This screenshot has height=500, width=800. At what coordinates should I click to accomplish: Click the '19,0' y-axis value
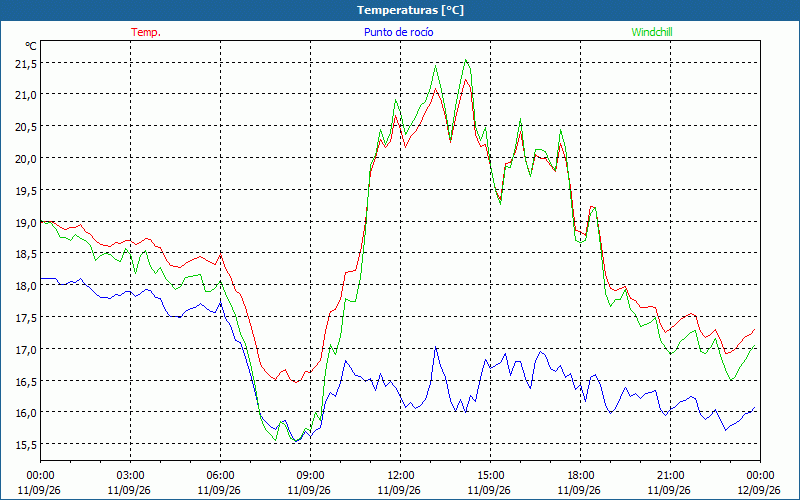click(26, 222)
